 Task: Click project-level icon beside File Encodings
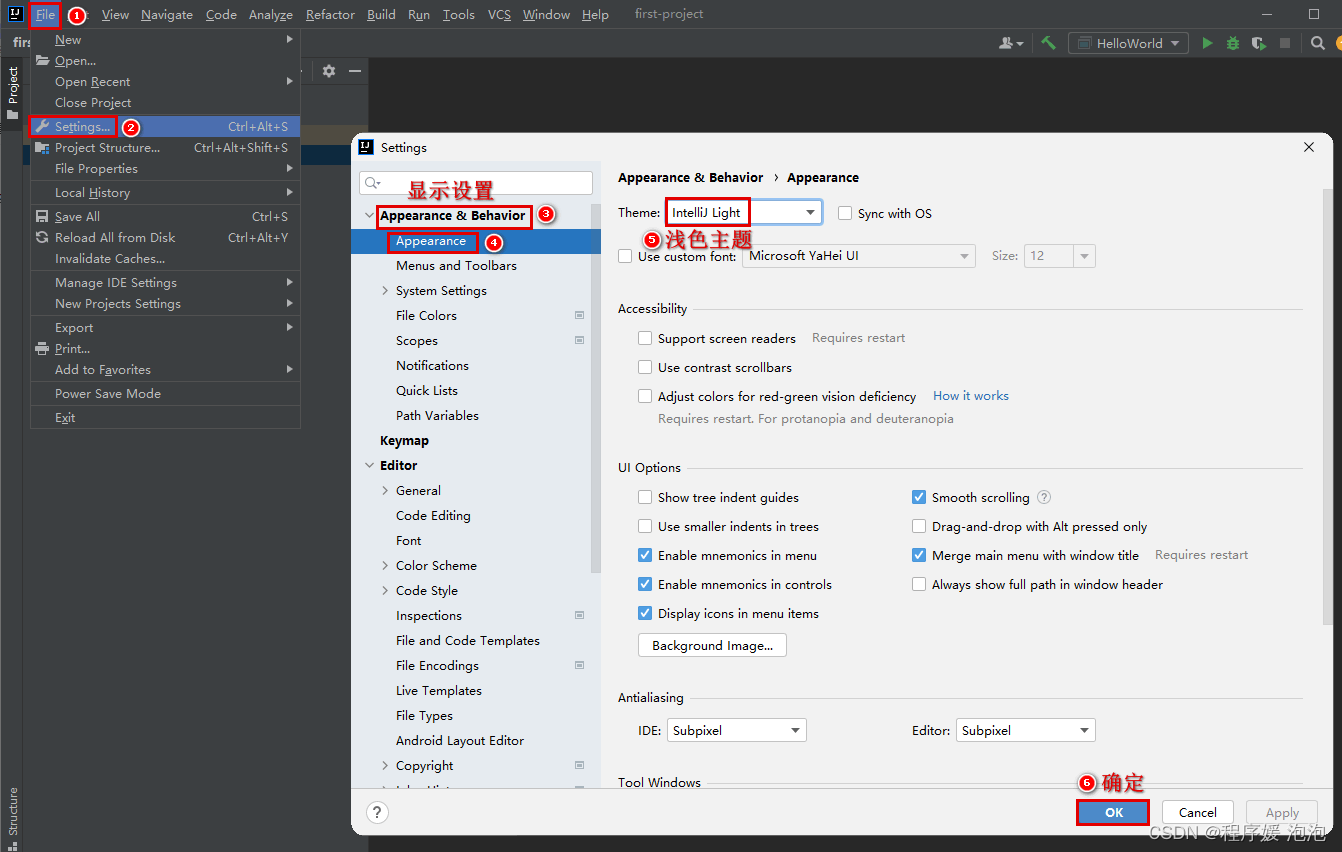point(579,665)
